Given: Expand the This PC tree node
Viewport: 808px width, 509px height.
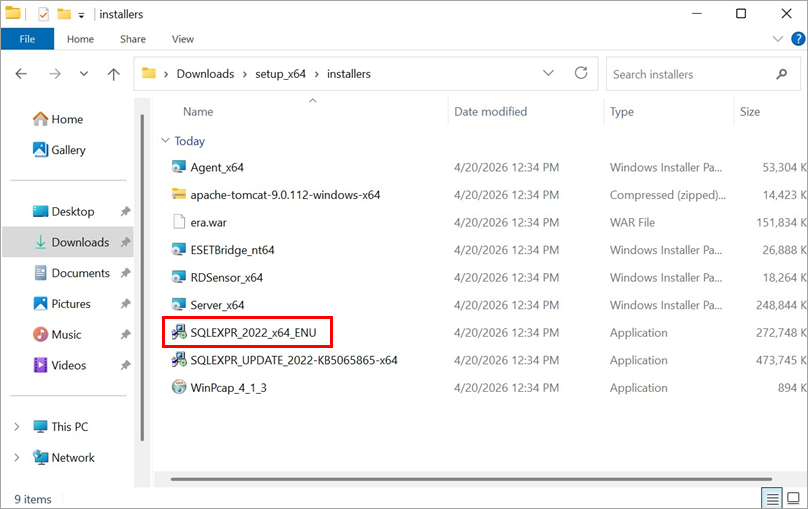Looking at the screenshot, I should 17,427.
